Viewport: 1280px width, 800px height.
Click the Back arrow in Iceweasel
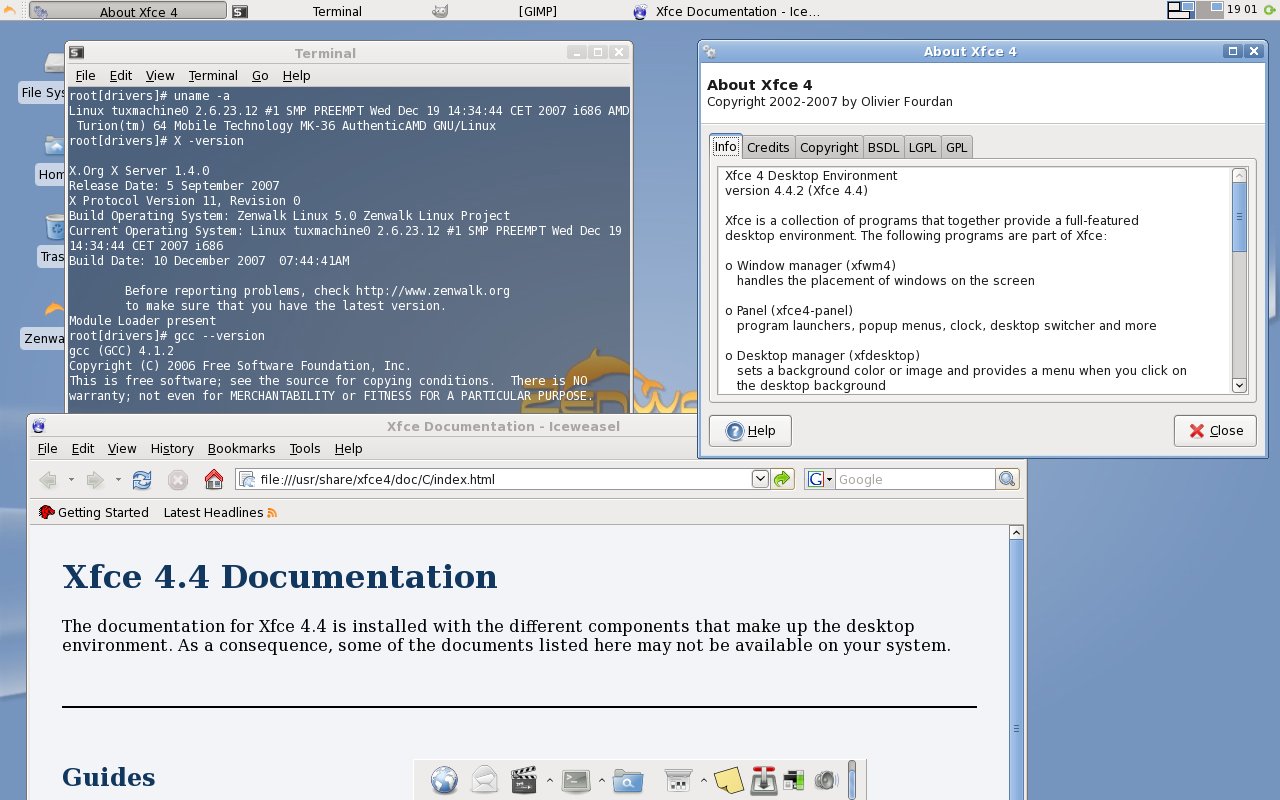click(48, 480)
